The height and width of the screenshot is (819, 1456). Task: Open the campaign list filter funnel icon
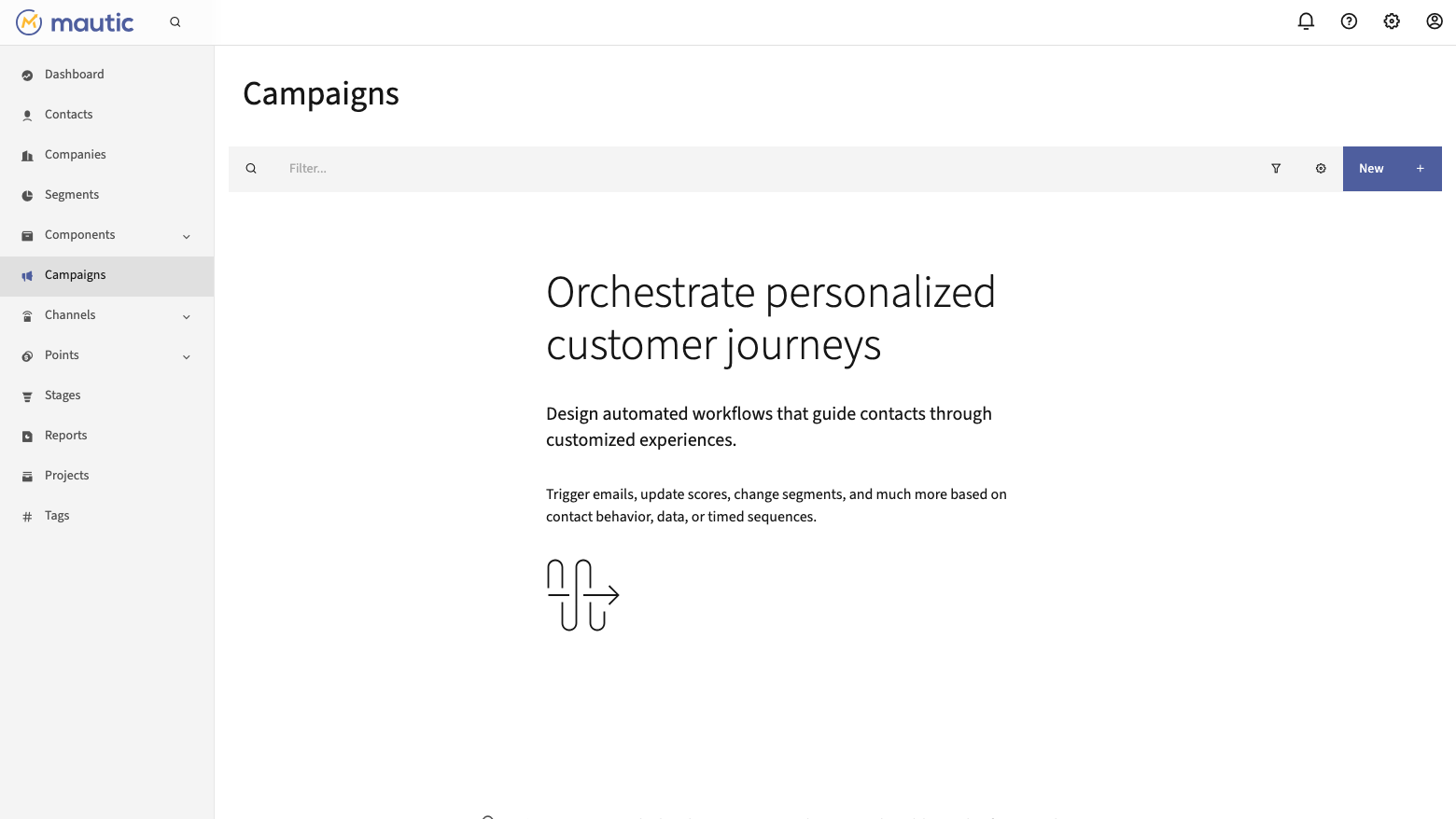point(1276,169)
